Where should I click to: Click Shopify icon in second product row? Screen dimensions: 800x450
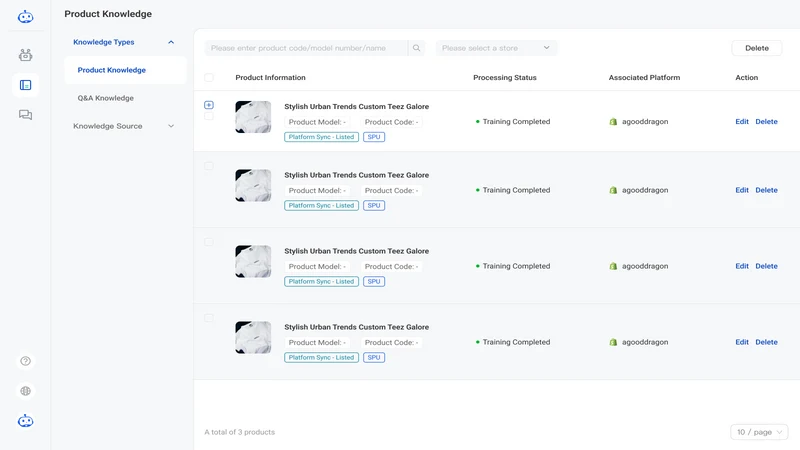click(x=613, y=190)
